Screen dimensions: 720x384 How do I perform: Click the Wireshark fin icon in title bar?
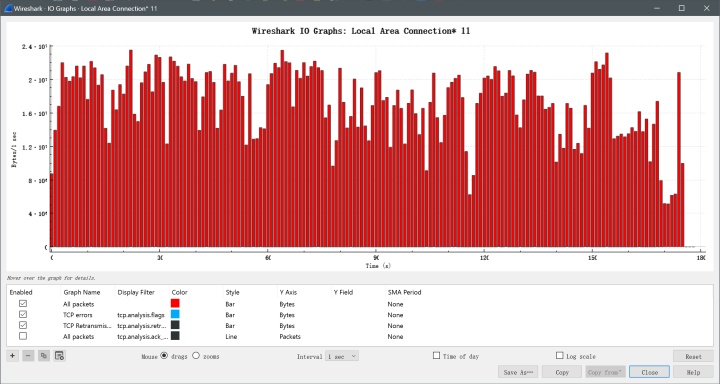[8, 8]
